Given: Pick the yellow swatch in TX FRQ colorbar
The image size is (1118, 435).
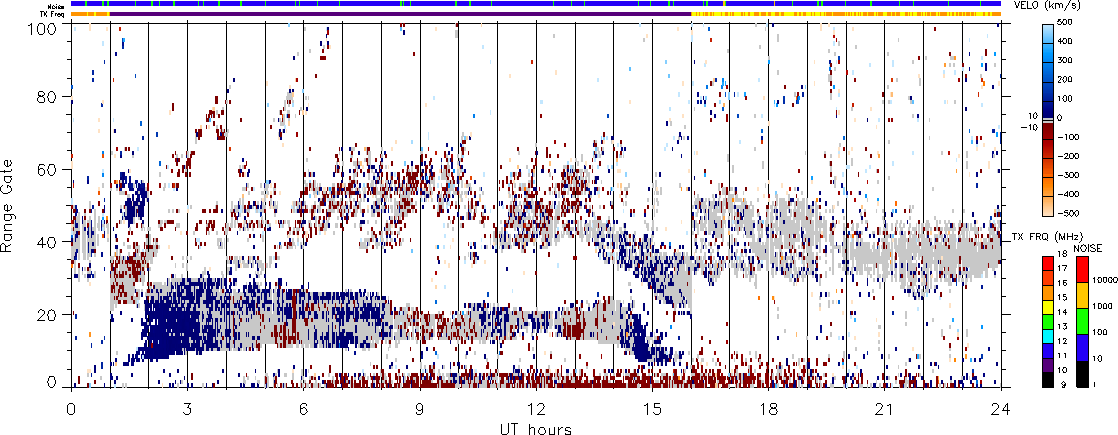Looking at the screenshot, I should click(1048, 307).
